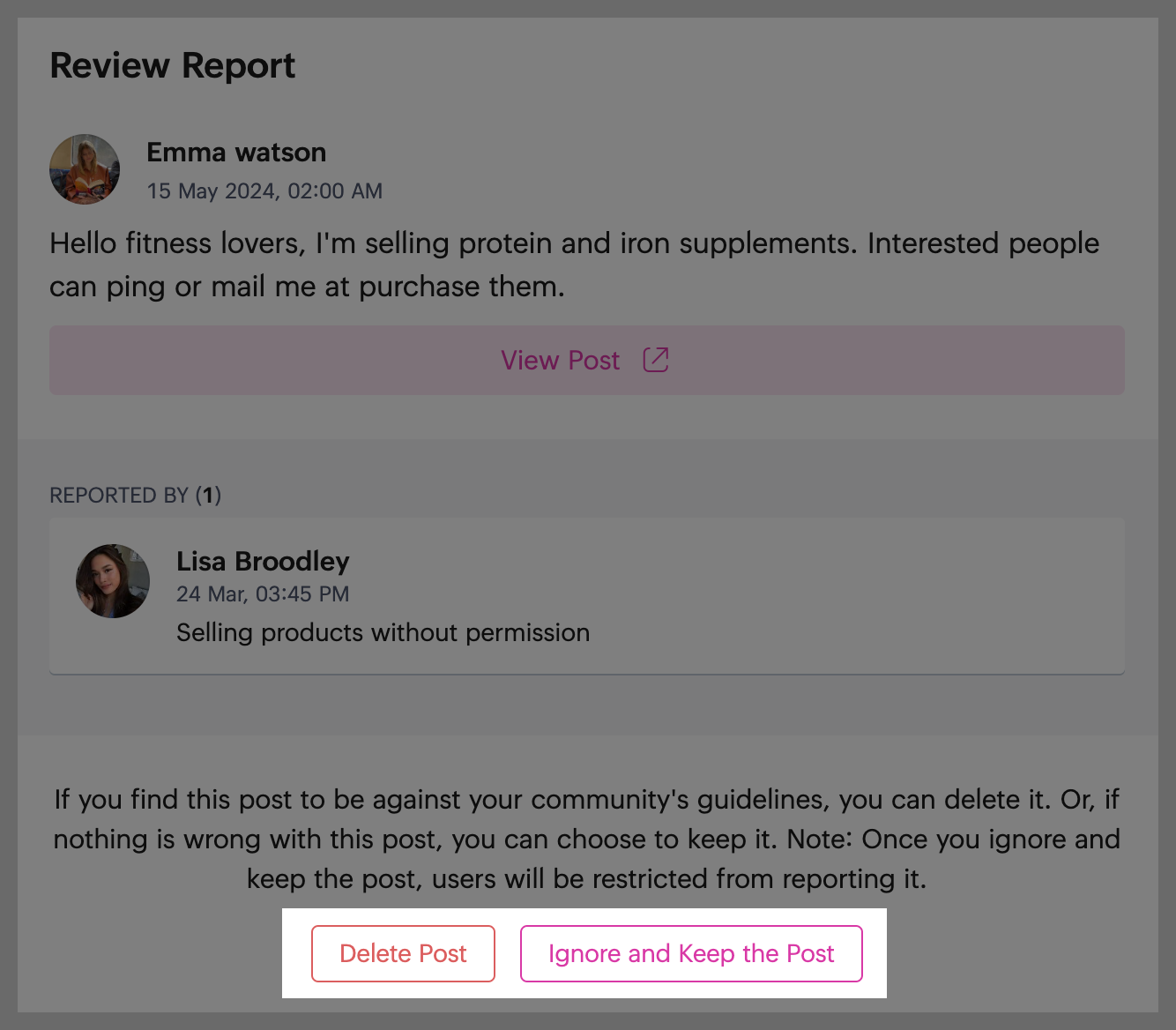Click the report count number in parentheses
This screenshot has width=1176, height=1030.
pos(208,495)
